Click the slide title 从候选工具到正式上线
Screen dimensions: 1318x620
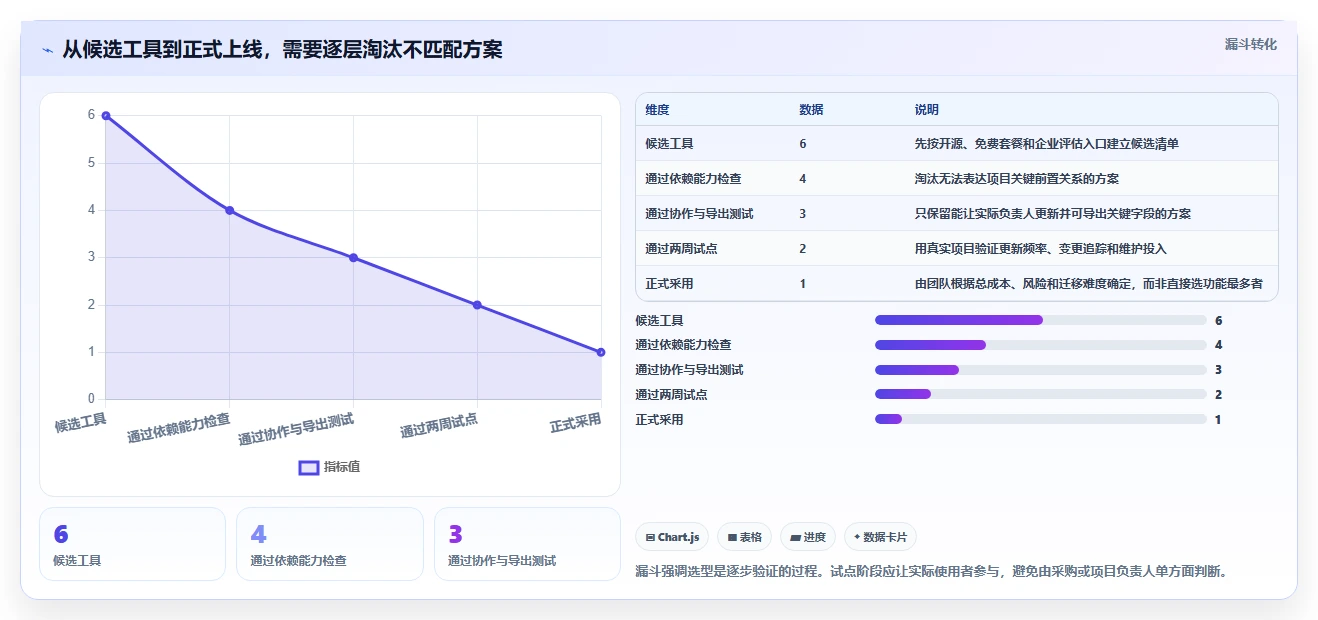tap(282, 50)
